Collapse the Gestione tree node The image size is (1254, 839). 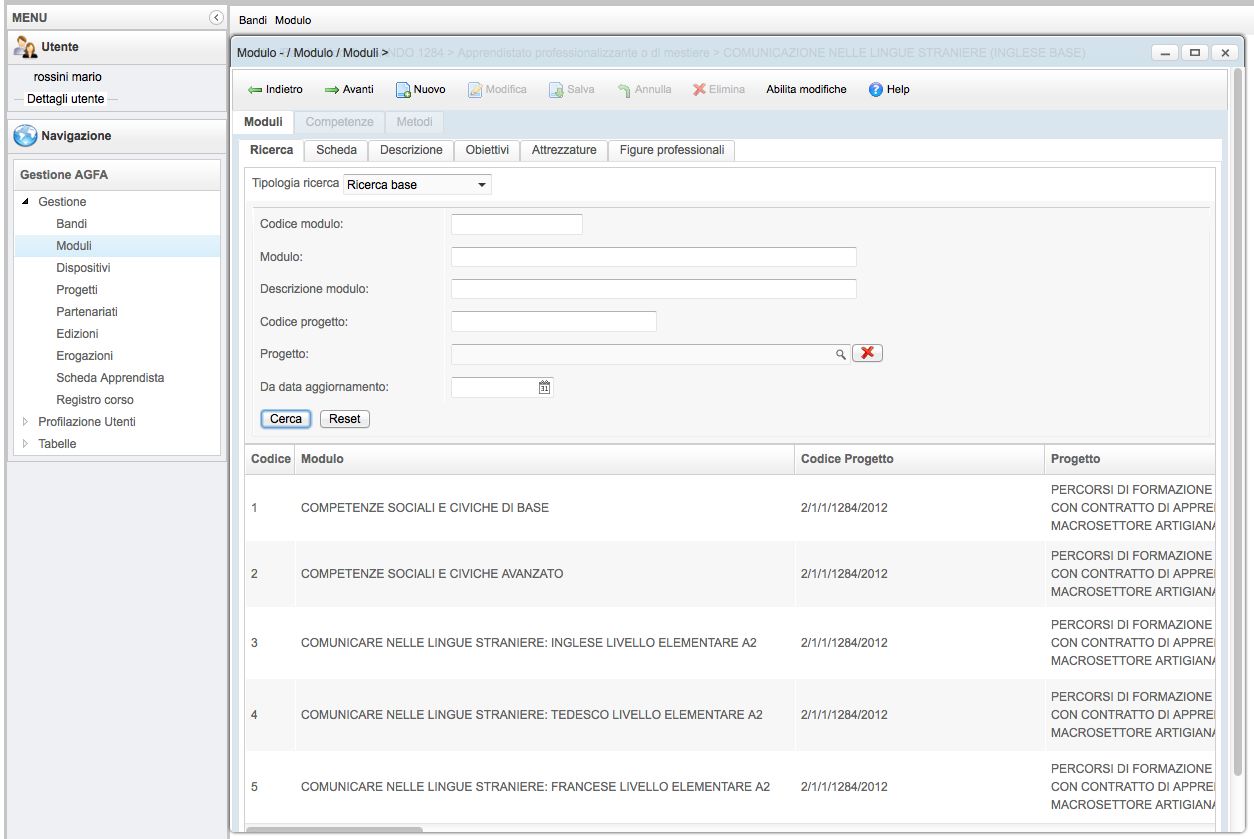point(26,202)
